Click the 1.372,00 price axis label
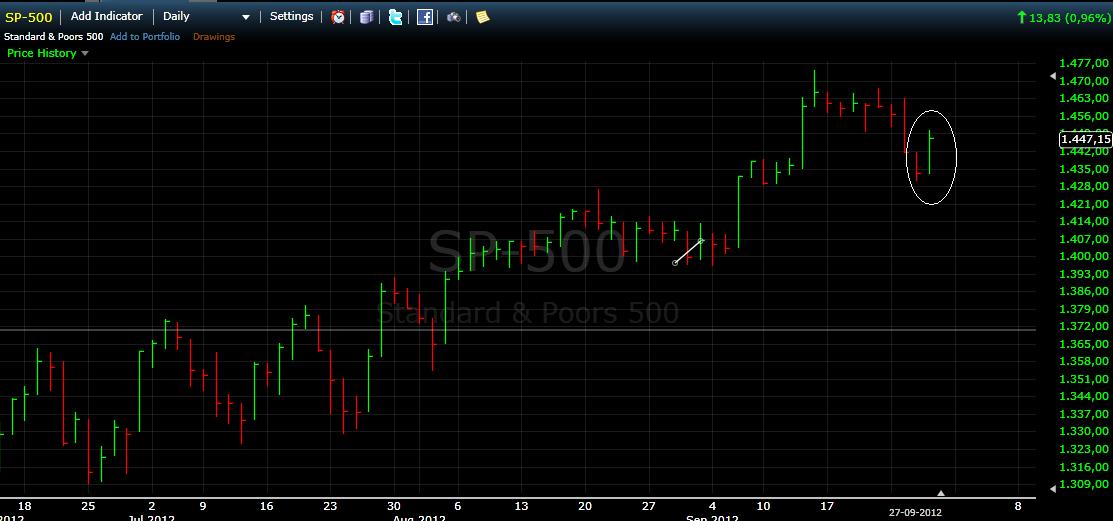Screen dimensions: 1113x521 click(x=1083, y=326)
